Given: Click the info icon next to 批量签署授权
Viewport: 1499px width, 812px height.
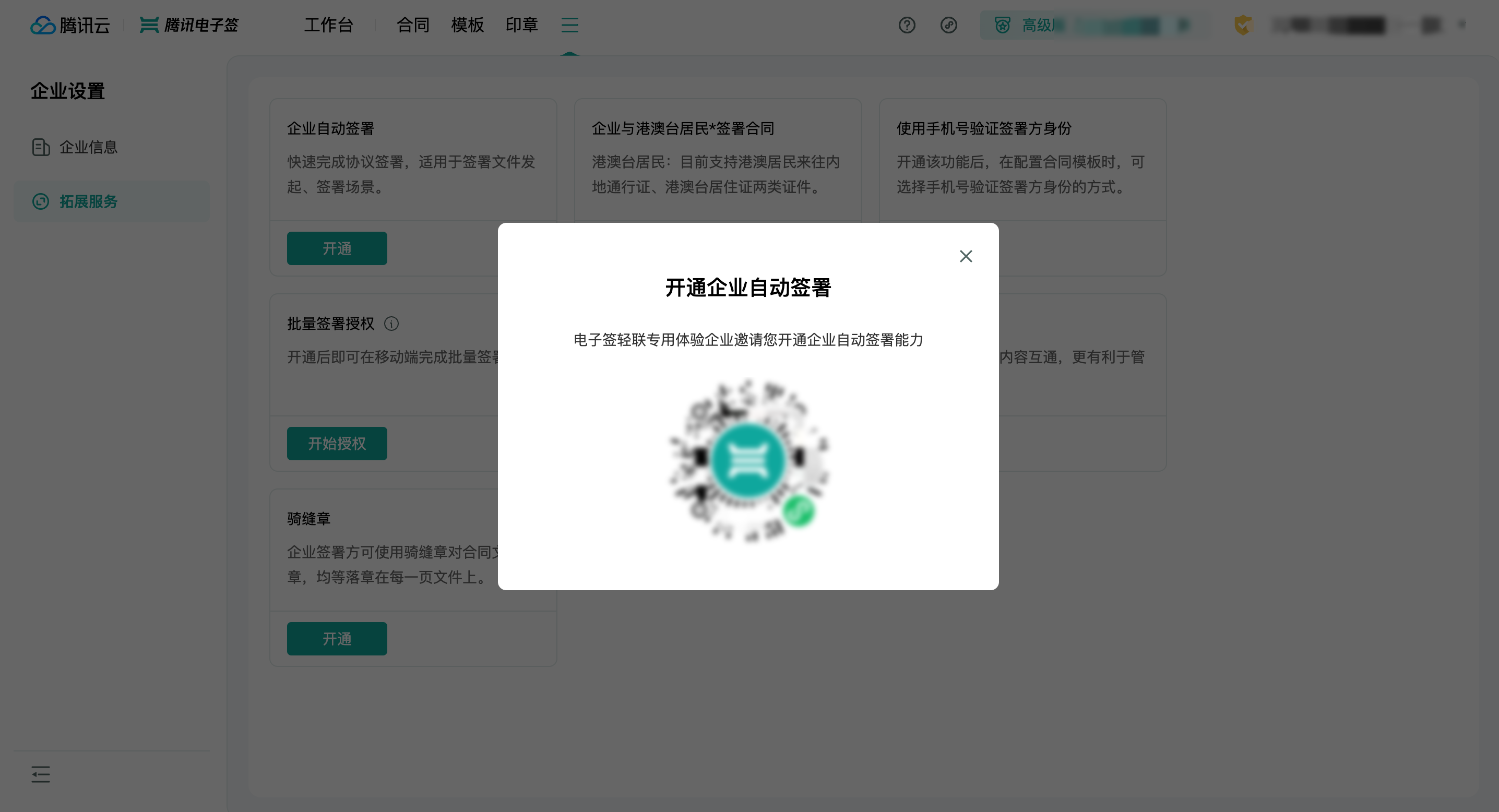Looking at the screenshot, I should [391, 324].
